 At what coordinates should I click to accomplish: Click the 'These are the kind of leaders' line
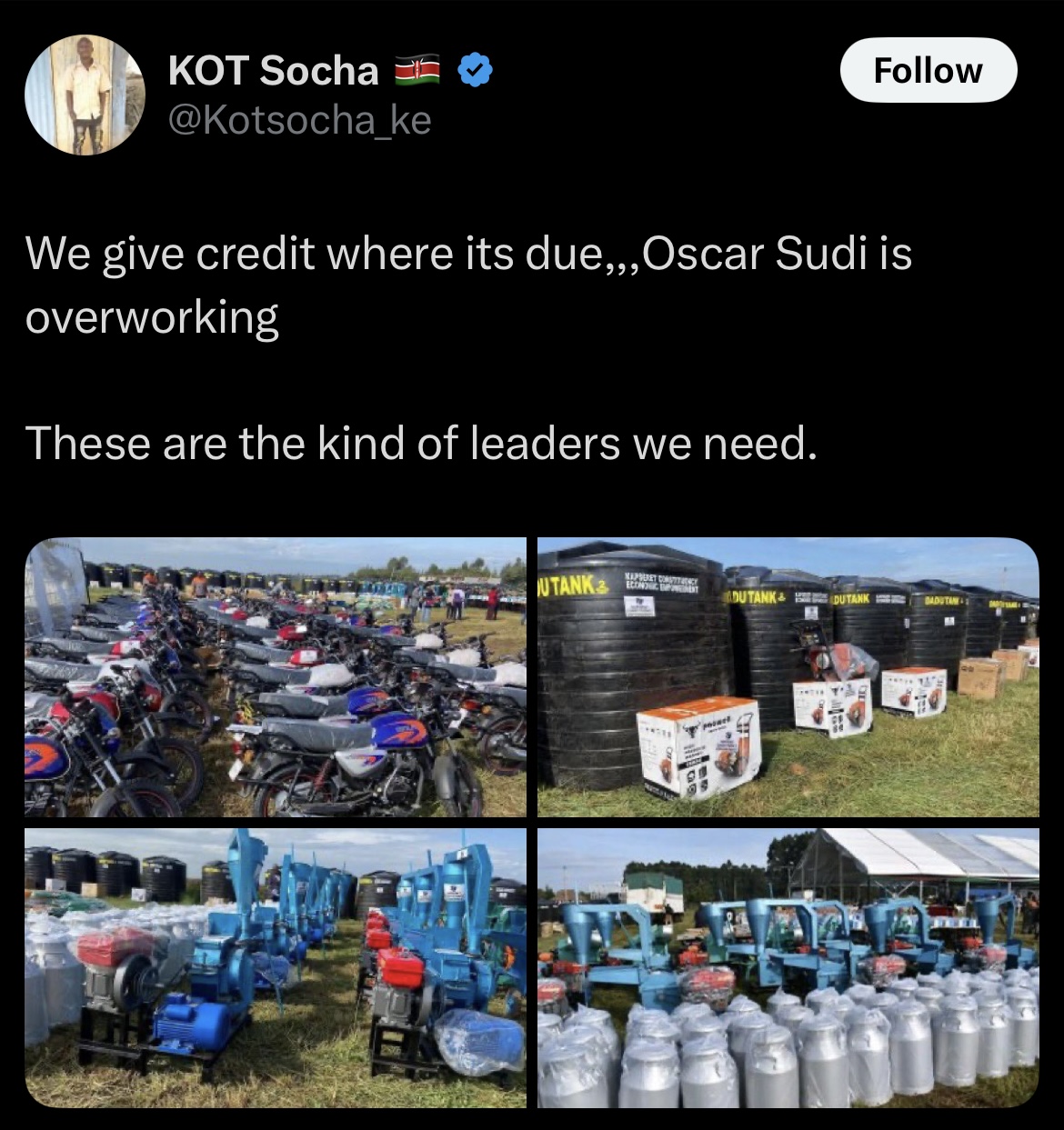(x=421, y=444)
